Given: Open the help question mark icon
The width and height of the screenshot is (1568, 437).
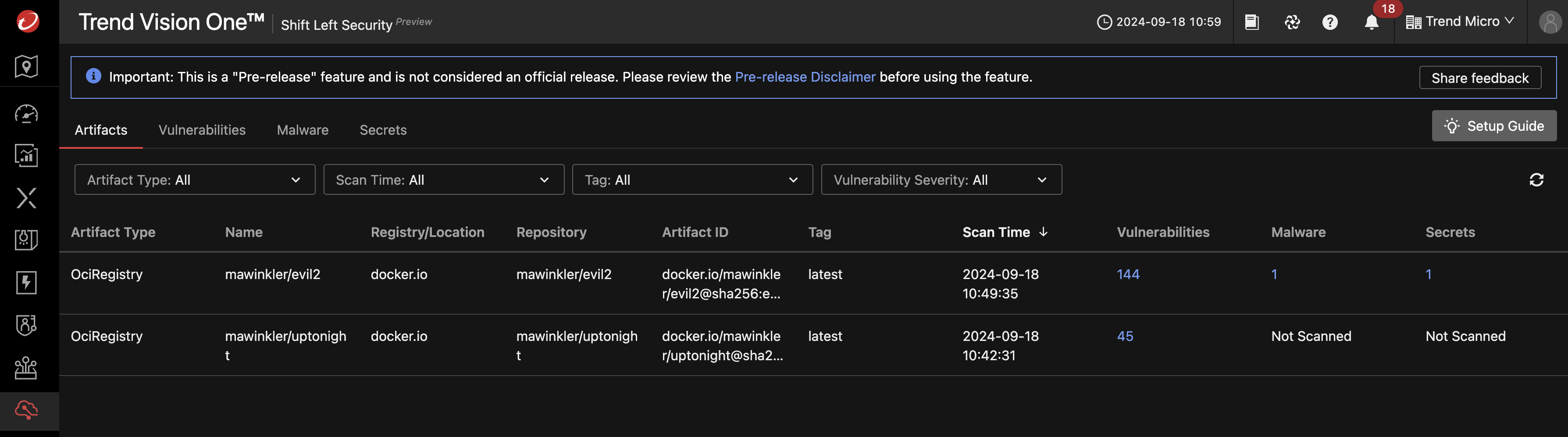Looking at the screenshot, I should pyautogui.click(x=1330, y=22).
